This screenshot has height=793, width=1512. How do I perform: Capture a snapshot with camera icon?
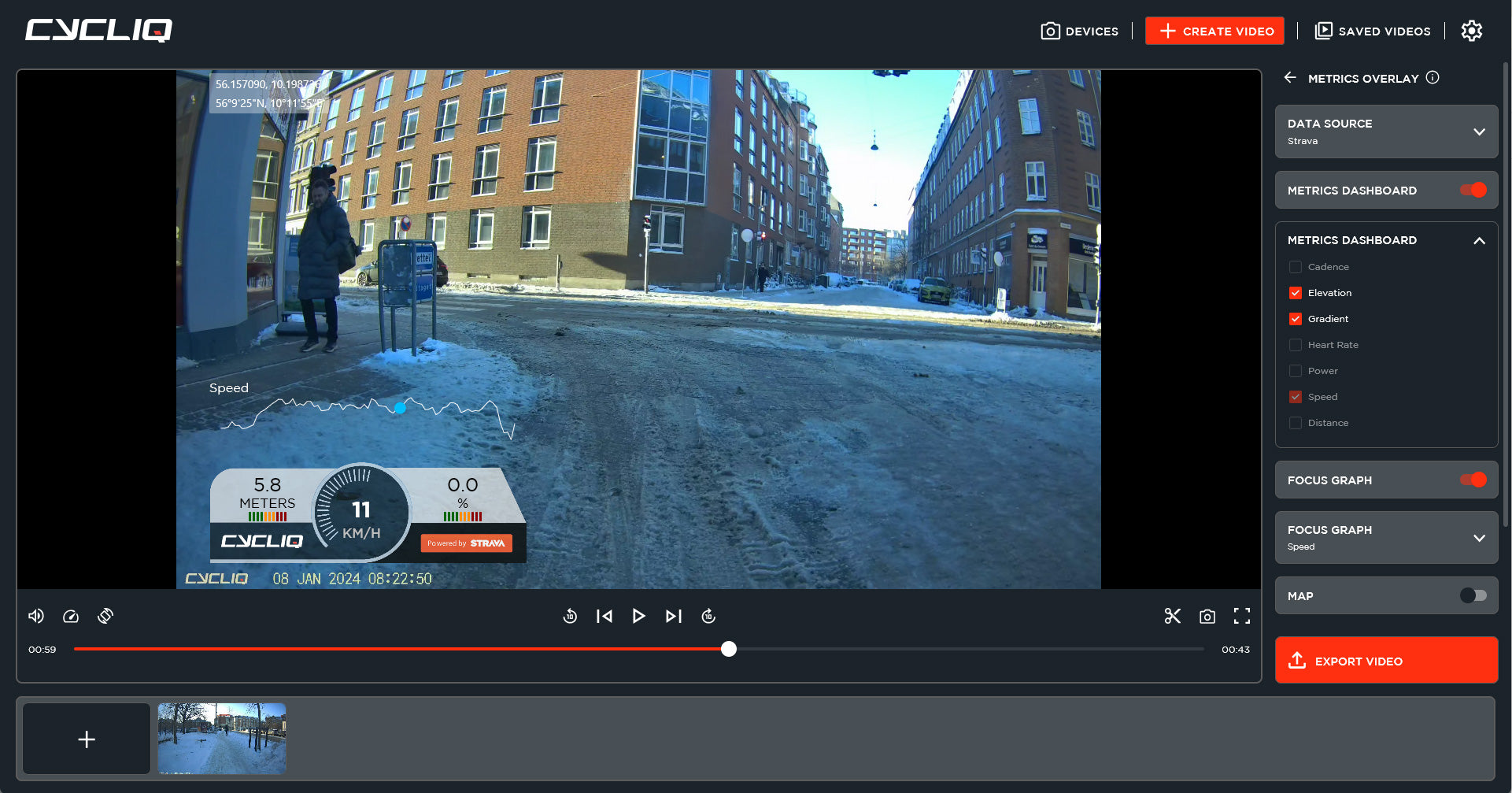(x=1207, y=616)
